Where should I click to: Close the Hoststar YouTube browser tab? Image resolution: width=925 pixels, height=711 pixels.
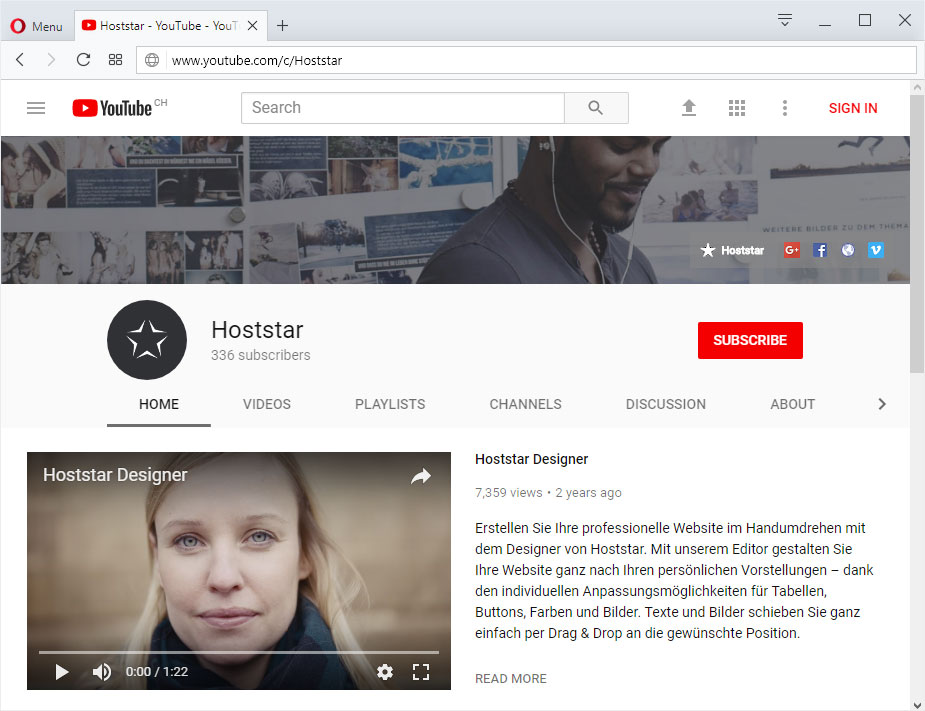point(252,25)
